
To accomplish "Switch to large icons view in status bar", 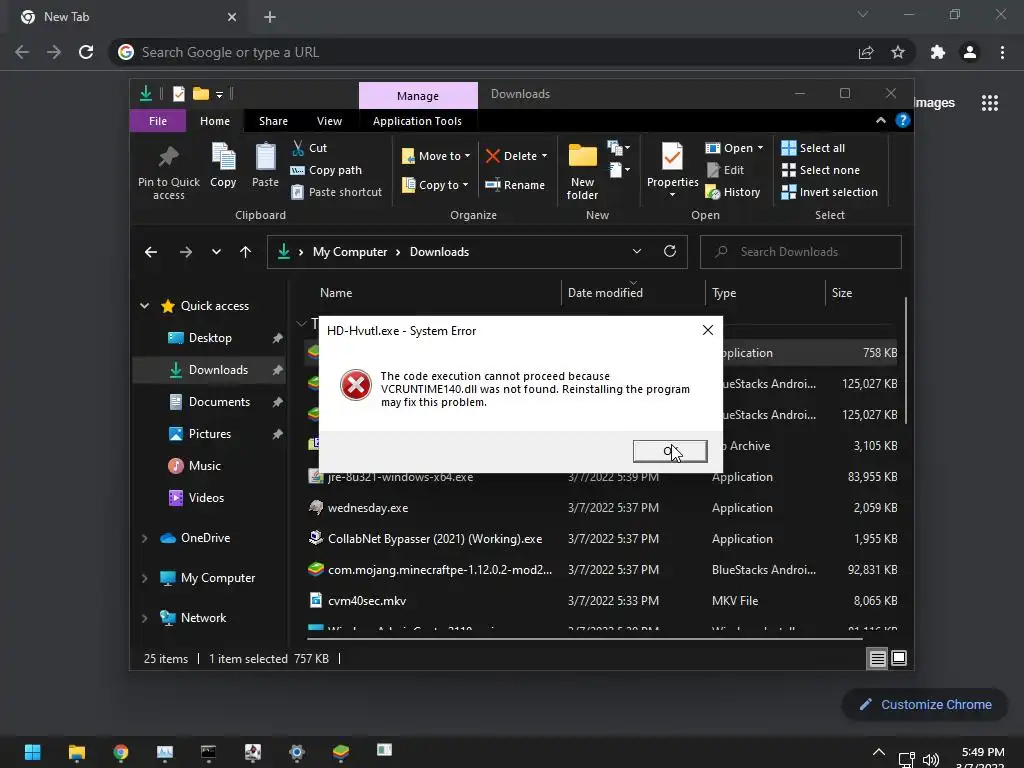I will point(899,658).
